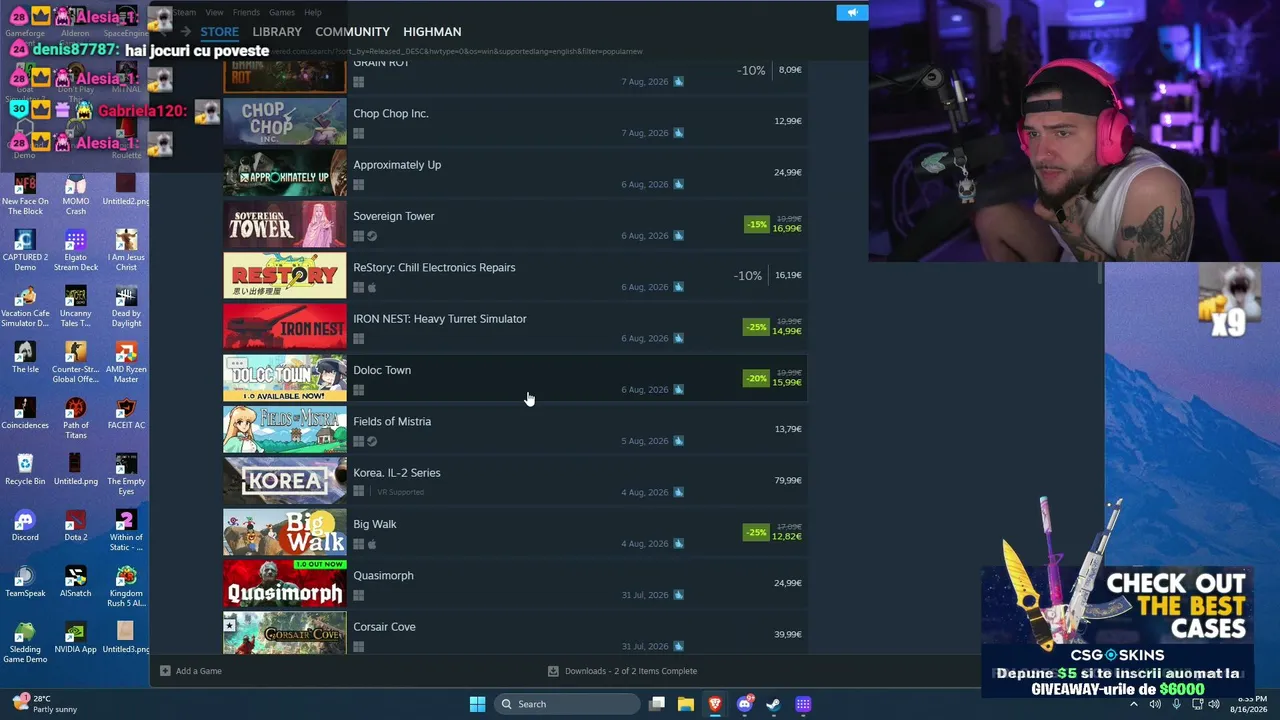Viewport: 1280px width, 720px height.
Task: Click the microphone icon in system tray
Action: [1176, 704]
